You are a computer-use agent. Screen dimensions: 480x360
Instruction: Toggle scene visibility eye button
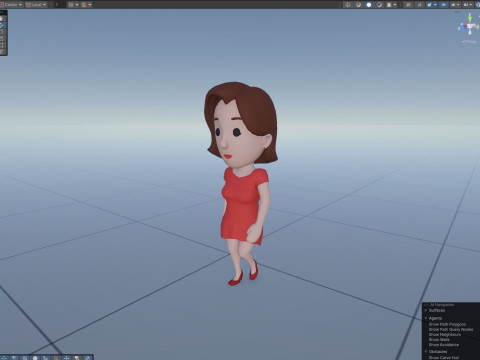(443, 5)
